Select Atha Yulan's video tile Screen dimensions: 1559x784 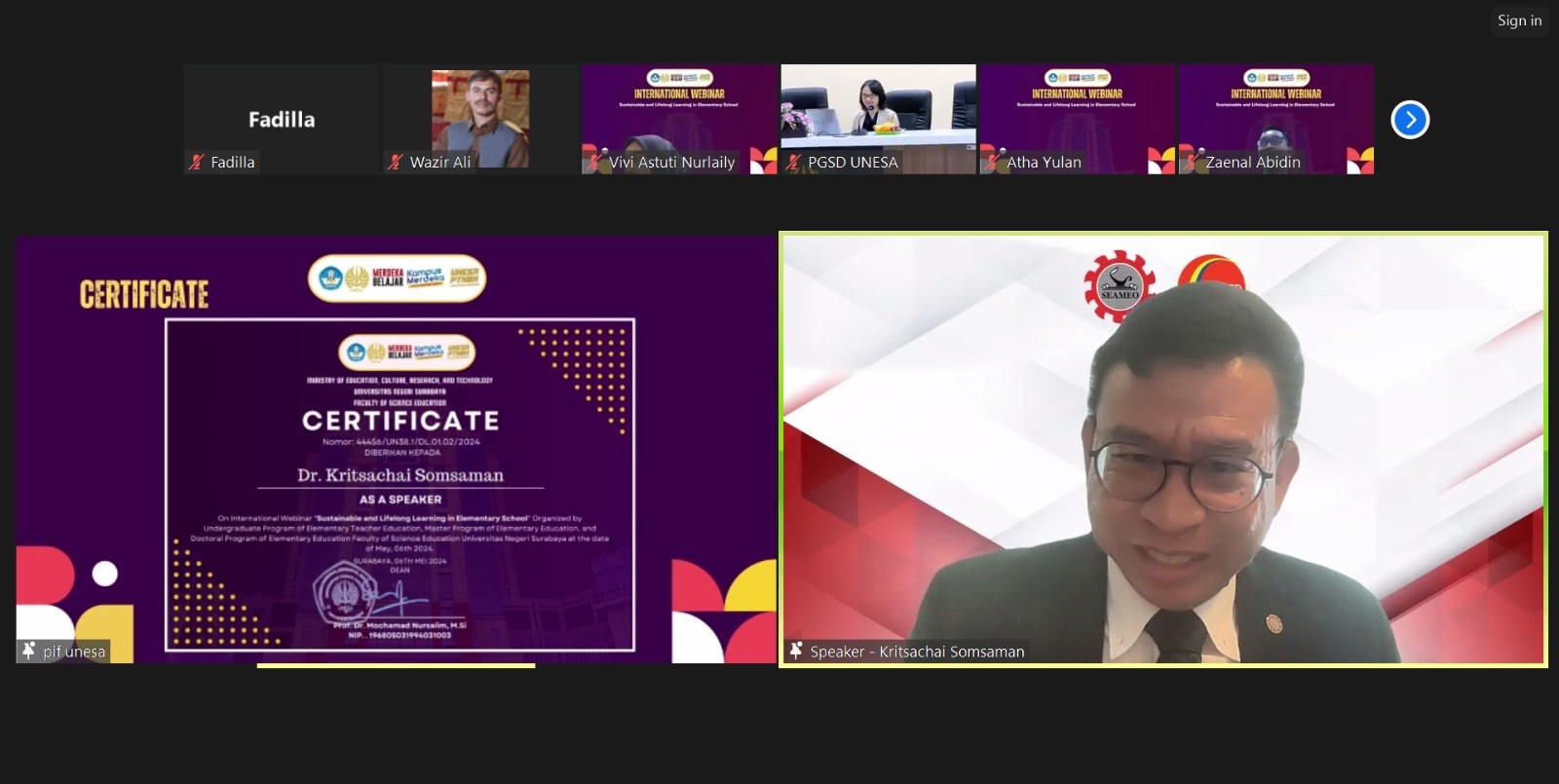coord(1077,119)
